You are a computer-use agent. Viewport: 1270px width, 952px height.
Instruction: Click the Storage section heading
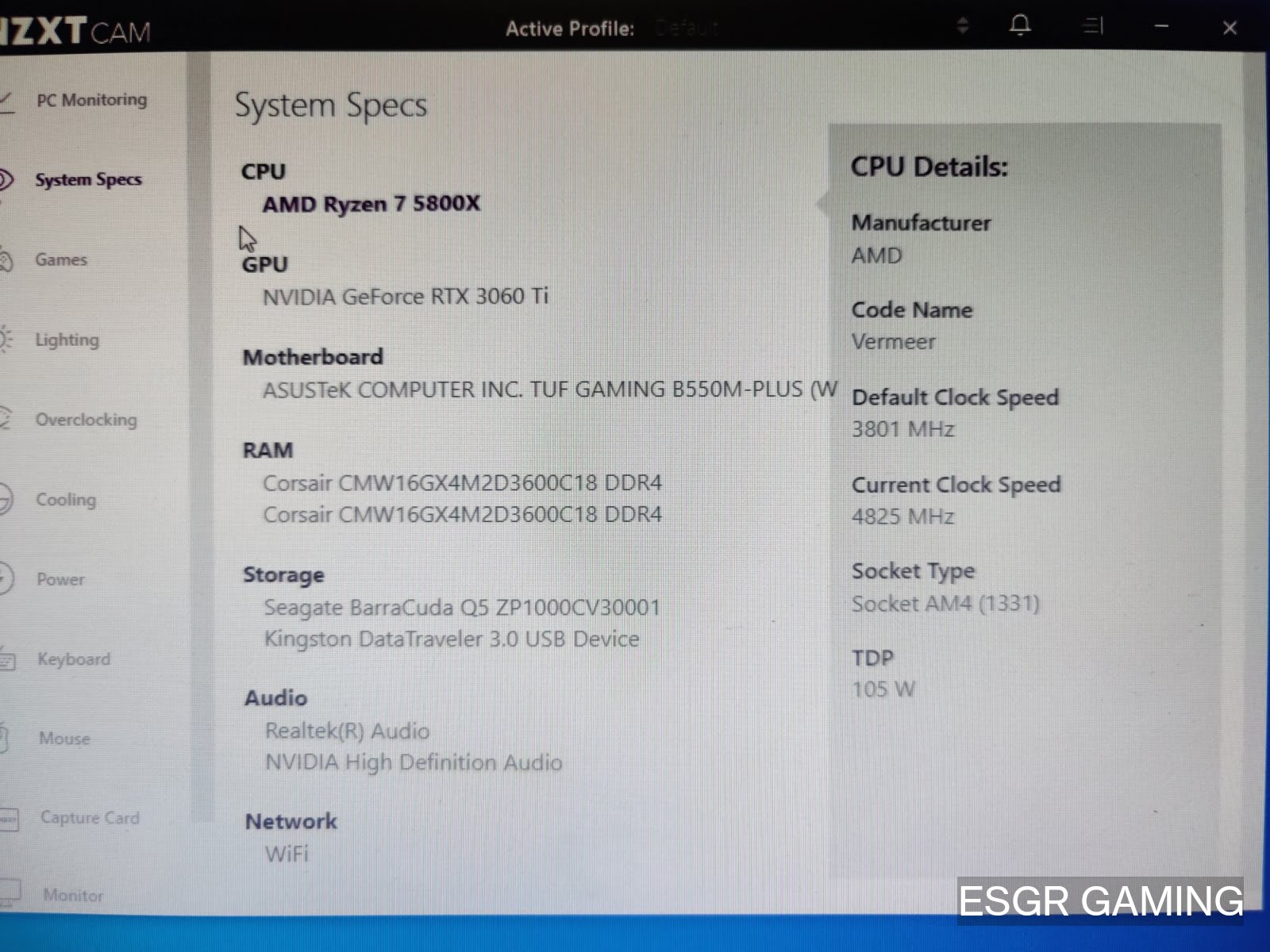point(283,575)
